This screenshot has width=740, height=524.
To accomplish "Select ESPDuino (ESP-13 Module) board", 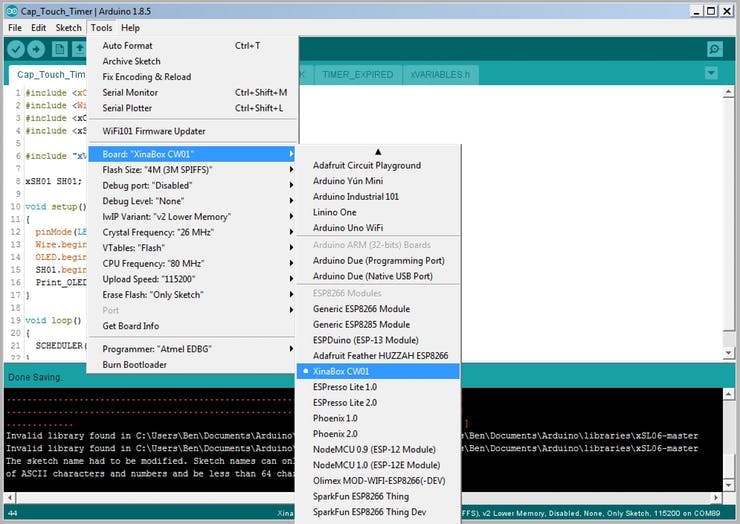I will point(378,340).
